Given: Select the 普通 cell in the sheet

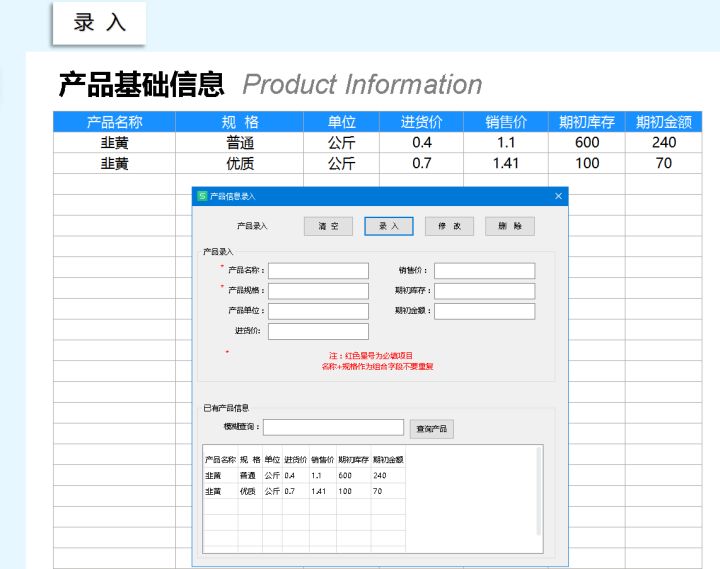Looking at the screenshot, I should [x=239, y=142].
